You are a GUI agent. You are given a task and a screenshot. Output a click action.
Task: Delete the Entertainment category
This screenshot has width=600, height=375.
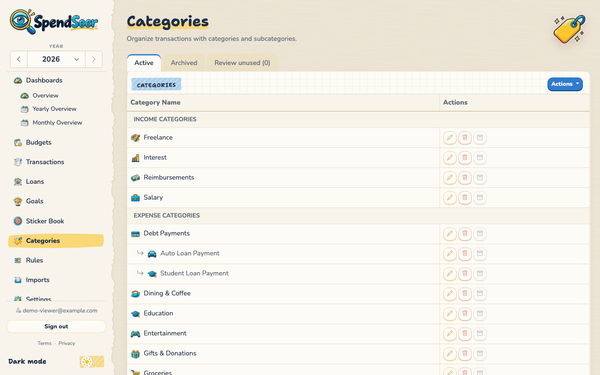click(x=465, y=333)
